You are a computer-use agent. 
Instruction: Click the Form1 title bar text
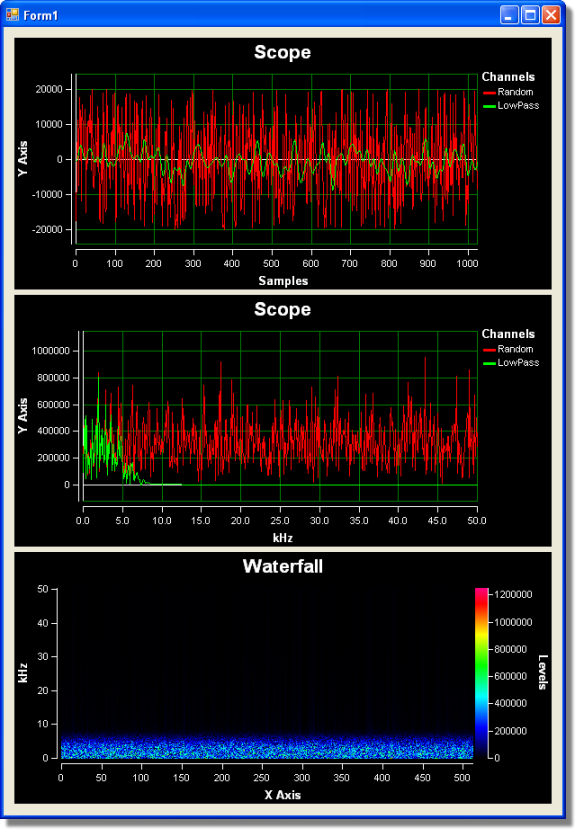click(40, 15)
